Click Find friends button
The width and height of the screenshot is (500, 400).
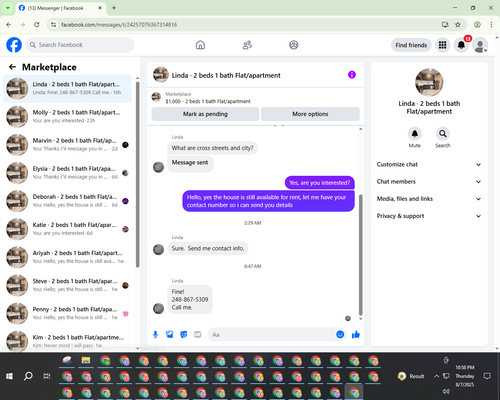coord(411,45)
